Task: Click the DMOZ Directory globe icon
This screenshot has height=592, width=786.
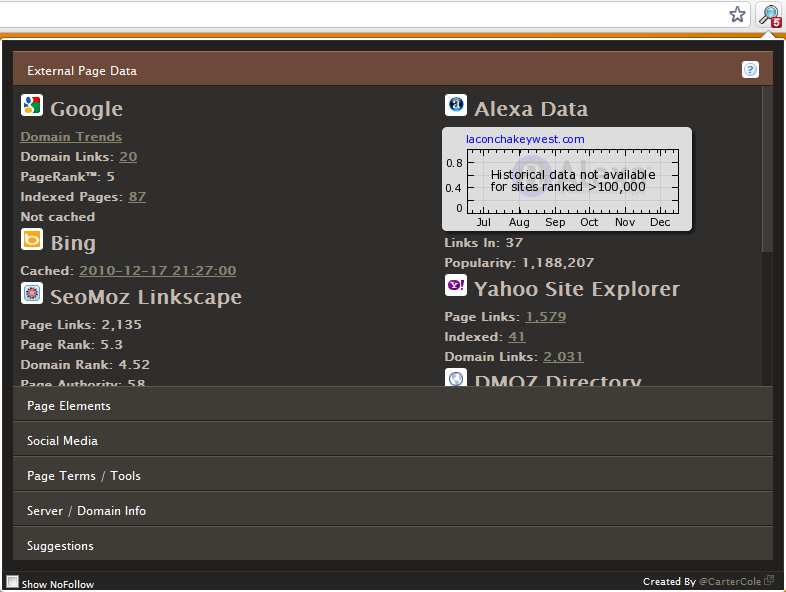Action: (x=456, y=377)
